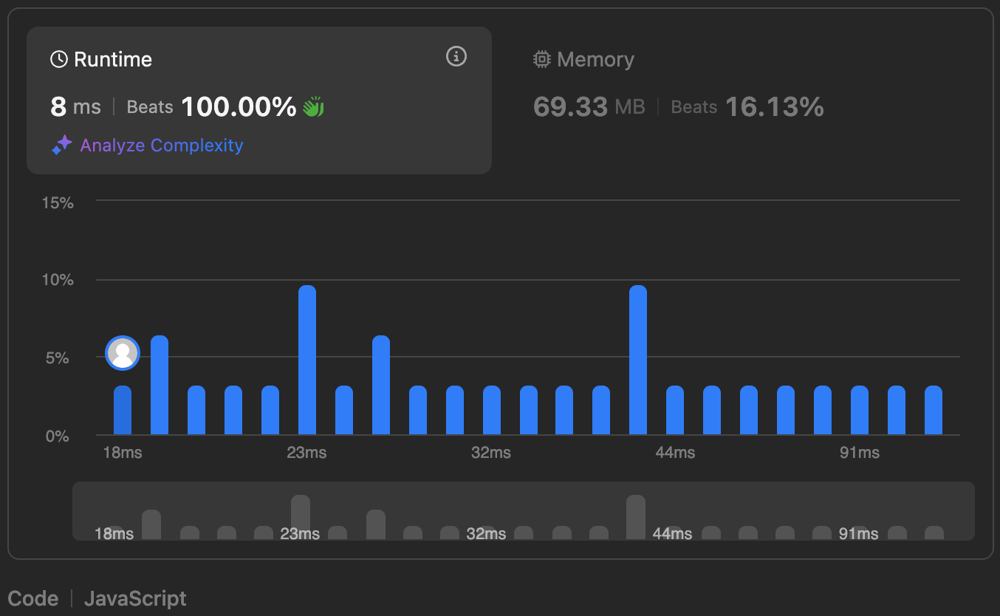Image resolution: width=1000 pixels, height=616 pixels.
Task: Click the blue bar above 91ms label
Action: [860, 410]
